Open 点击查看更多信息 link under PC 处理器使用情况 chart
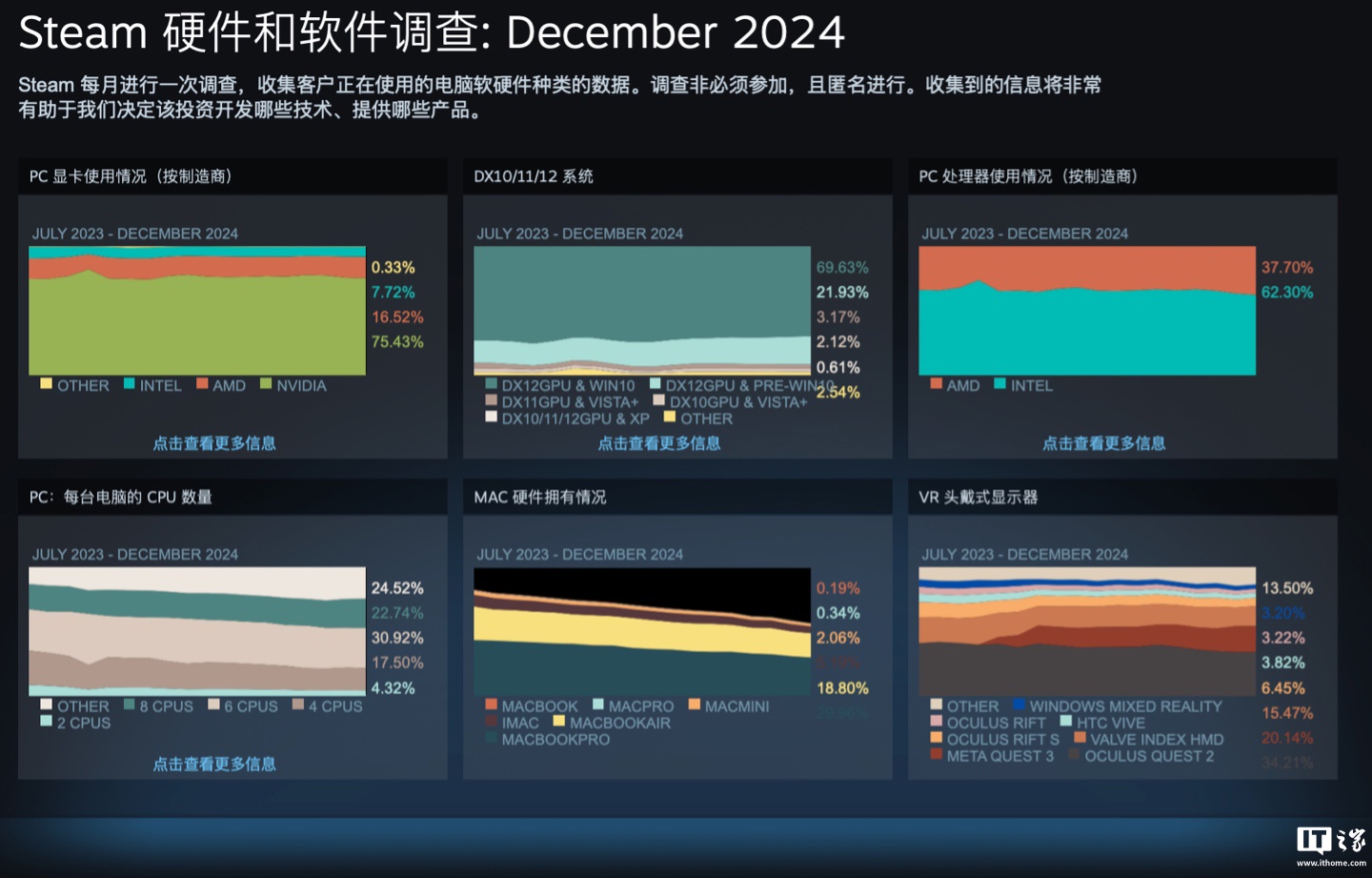This screenshot has width=1372, height=878. (x=1104, y=443)
